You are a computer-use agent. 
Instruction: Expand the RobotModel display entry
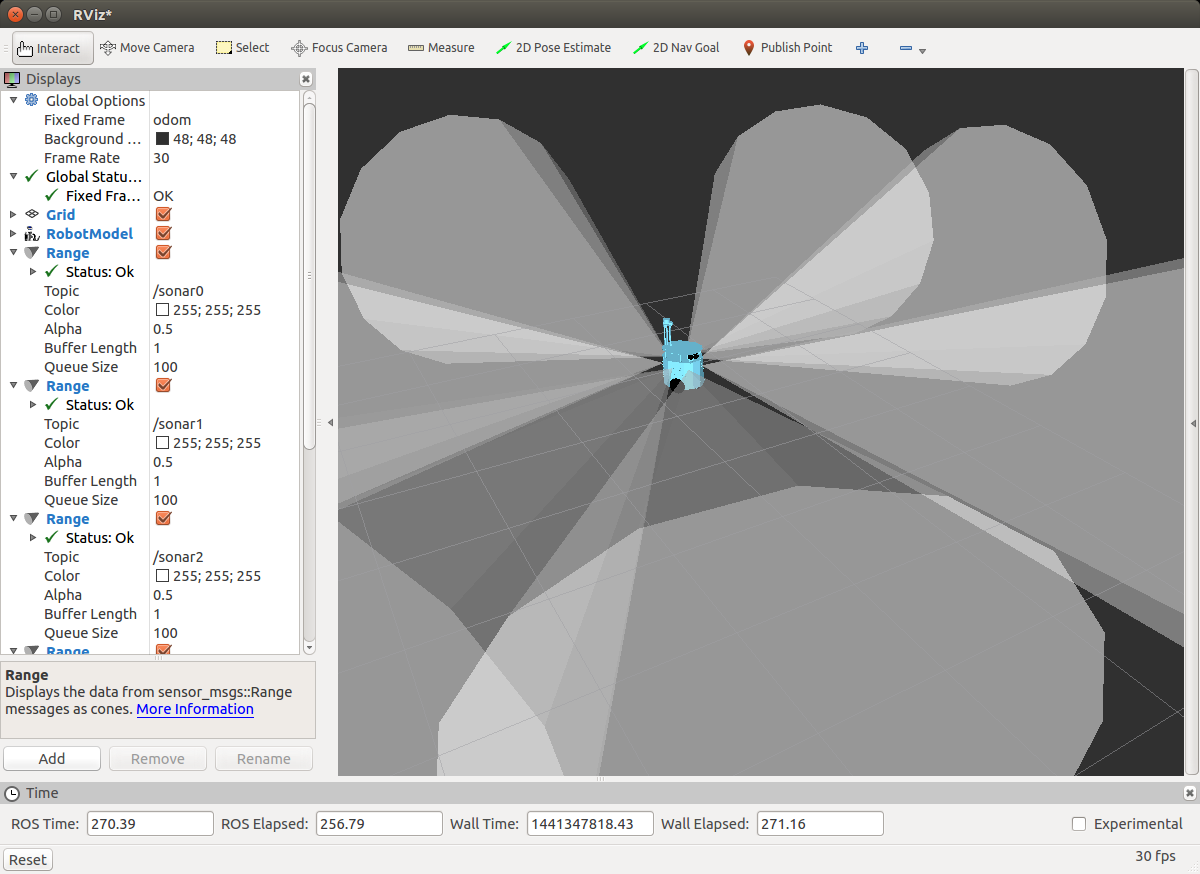pyautogui.click(x=13, y=234)
